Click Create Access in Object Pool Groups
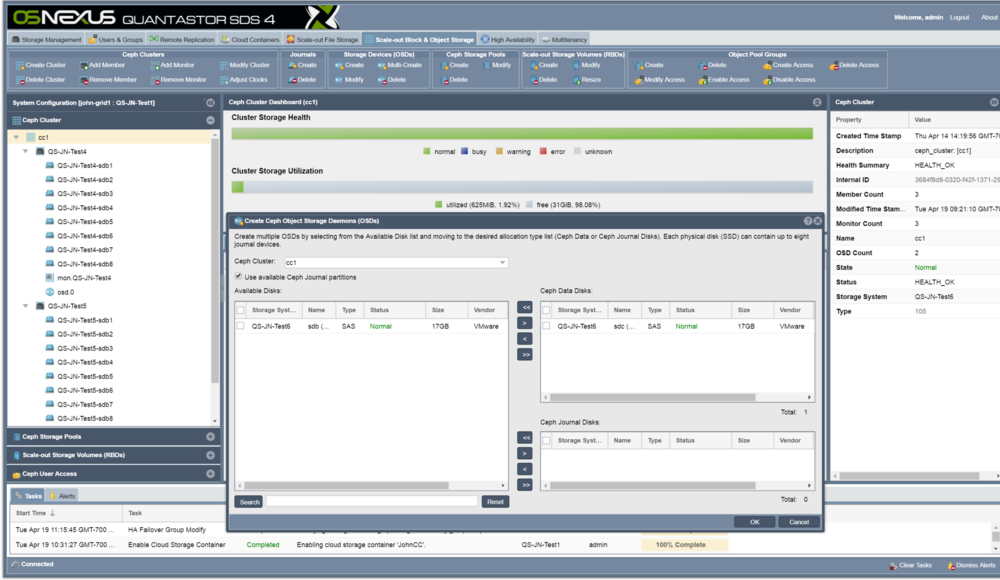Image resolution: width=1000 pixels, height=580 pixels. point(788,65)
